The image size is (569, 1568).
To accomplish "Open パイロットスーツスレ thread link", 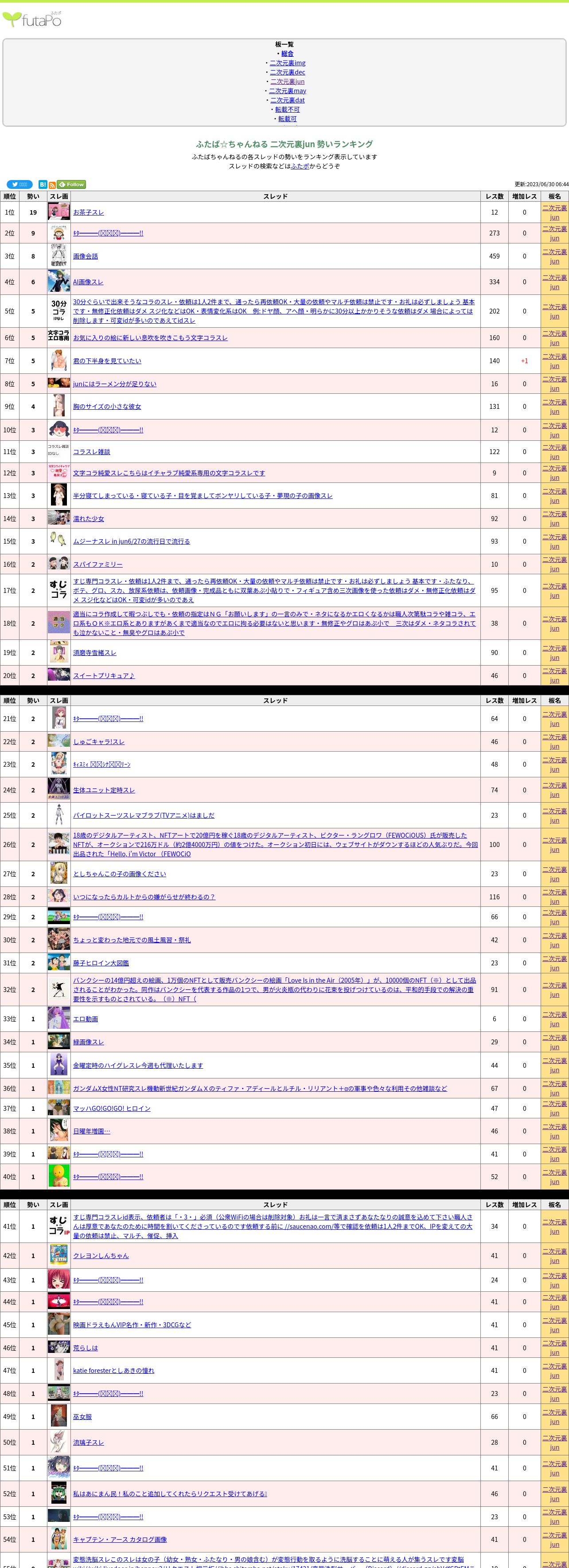I will click(144, 815).
